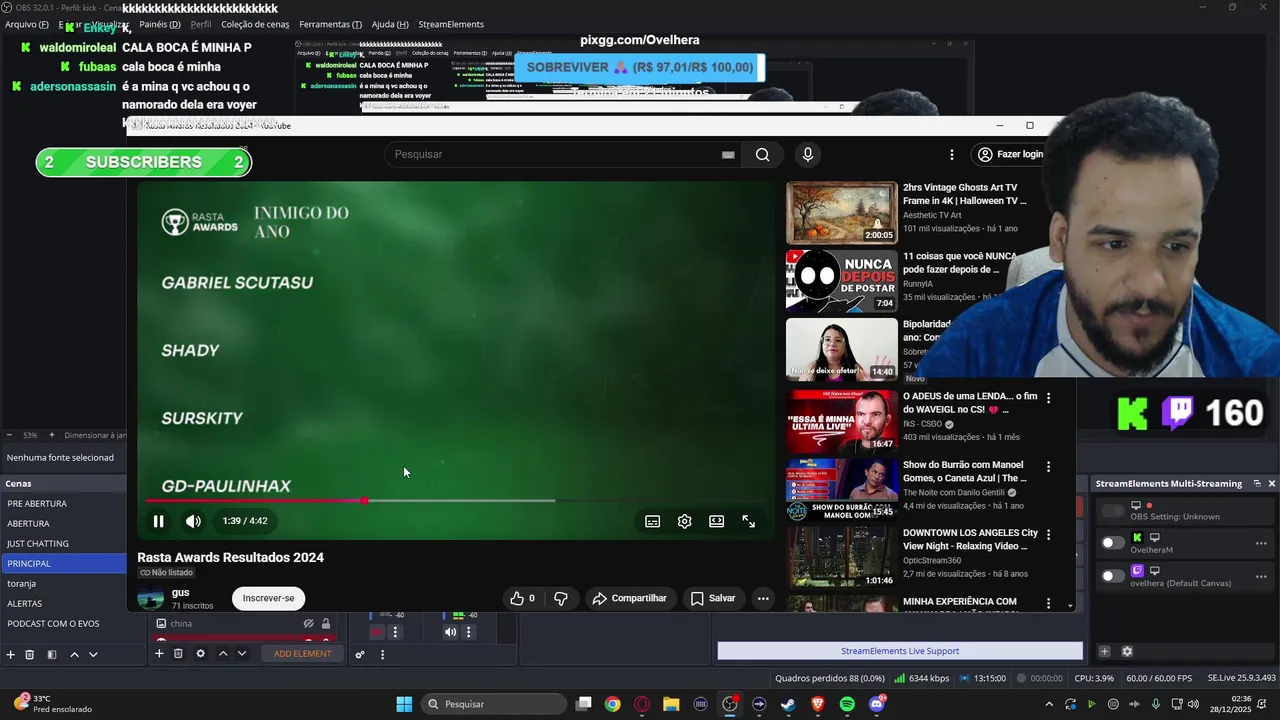1280x720 pixels.
Task: Open the on-screen keyboard in search box
Action: tap(728, 154)
